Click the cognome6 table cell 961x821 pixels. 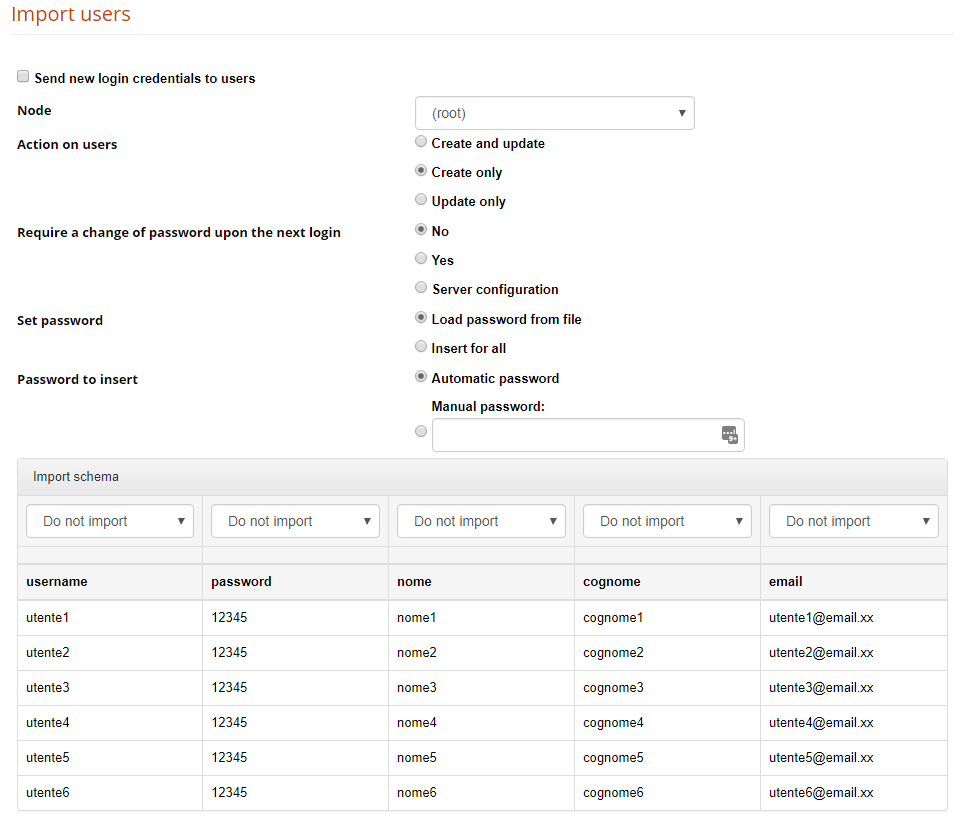point(612,792)
